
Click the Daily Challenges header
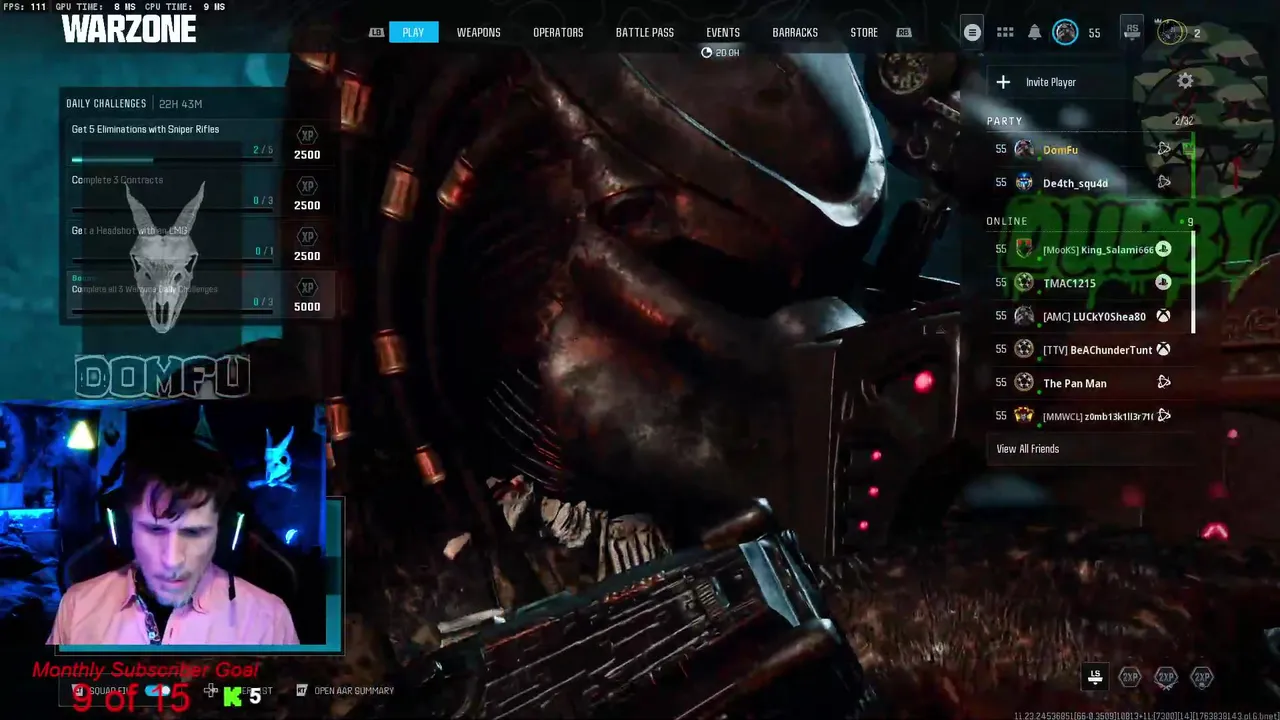pos(106,104)
